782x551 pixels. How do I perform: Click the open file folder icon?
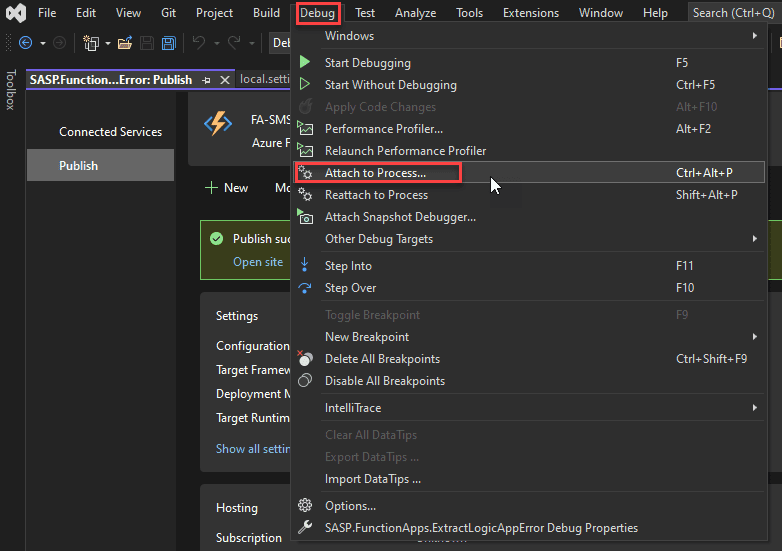pyautogui.click(x=124, y=43)
